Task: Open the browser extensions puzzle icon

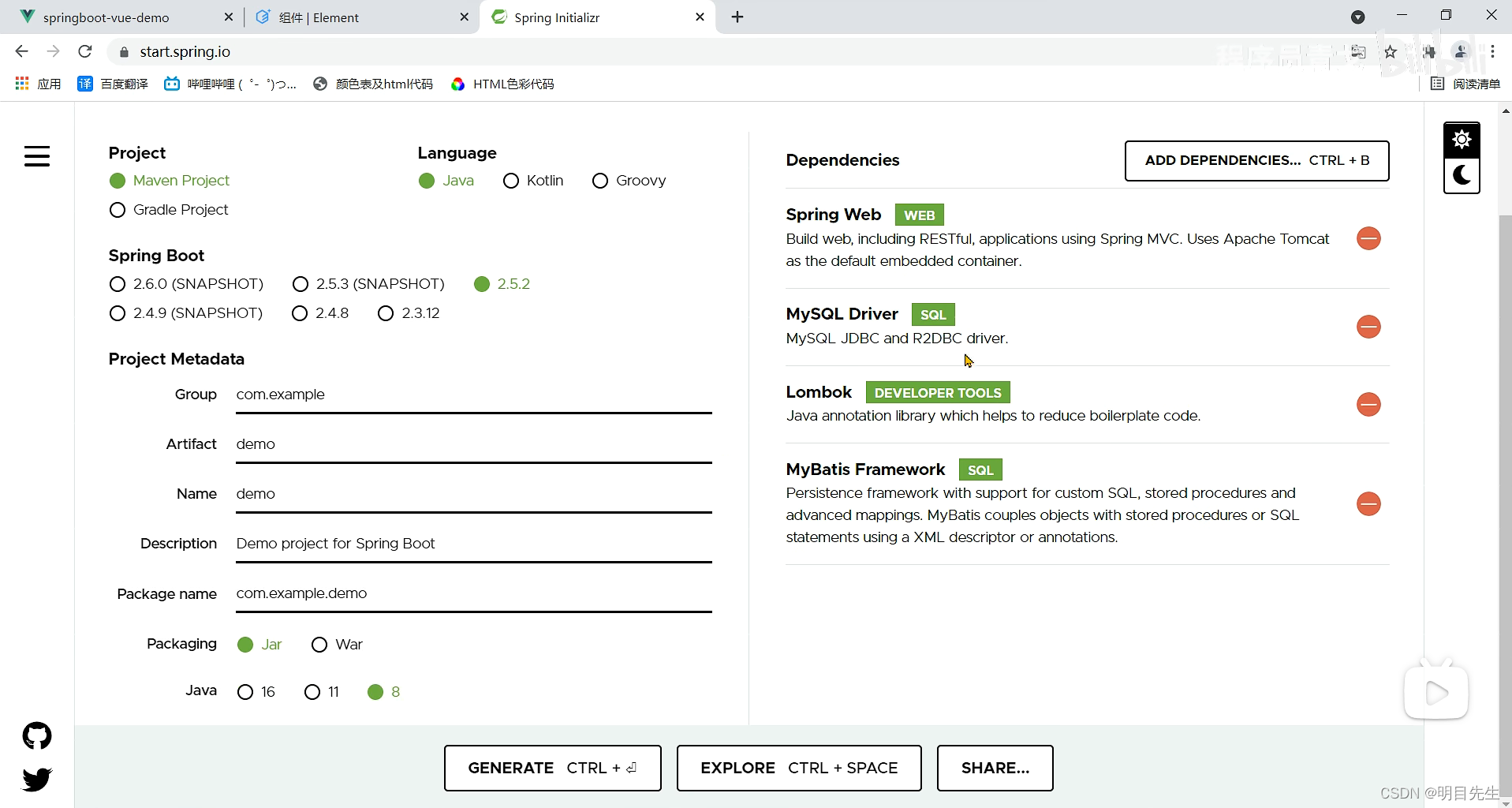Action: (1429, 52)
